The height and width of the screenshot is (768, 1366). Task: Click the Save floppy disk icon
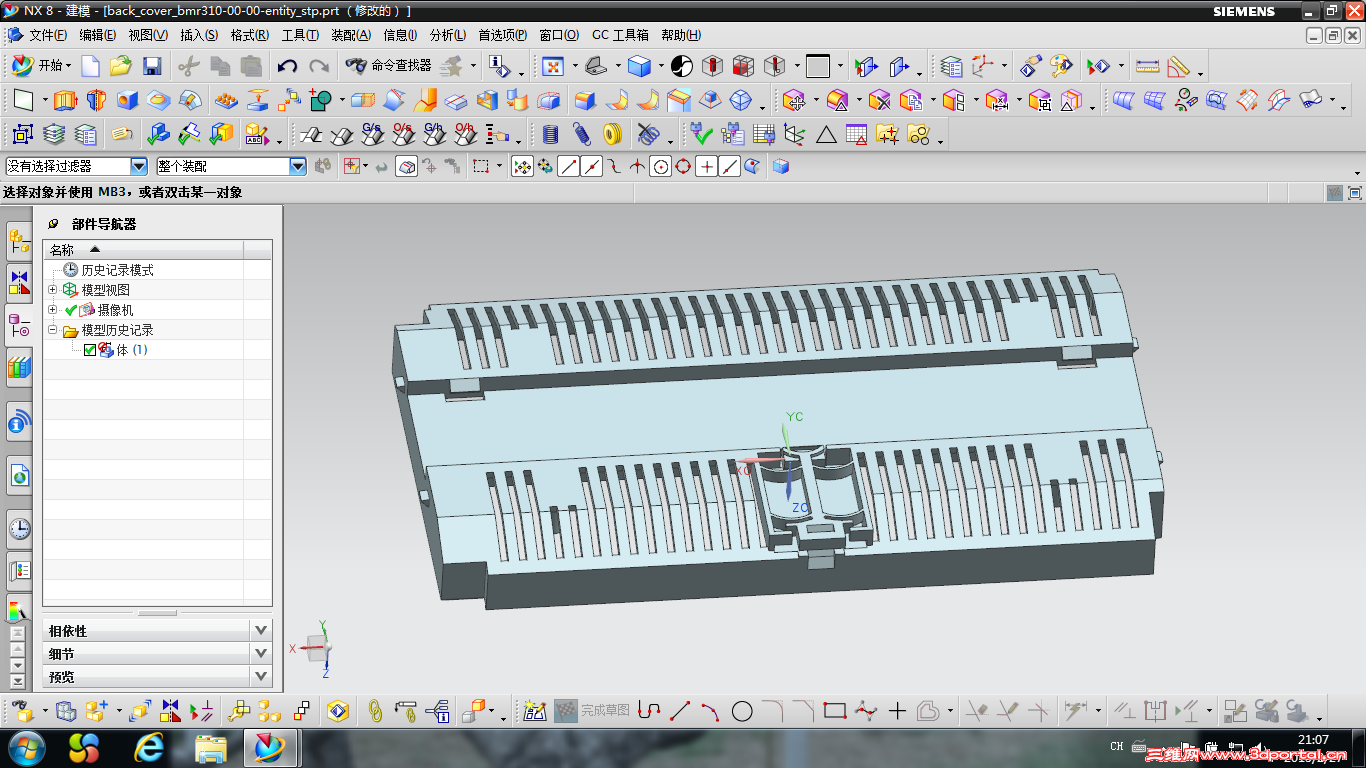click(x=152, y=67)
